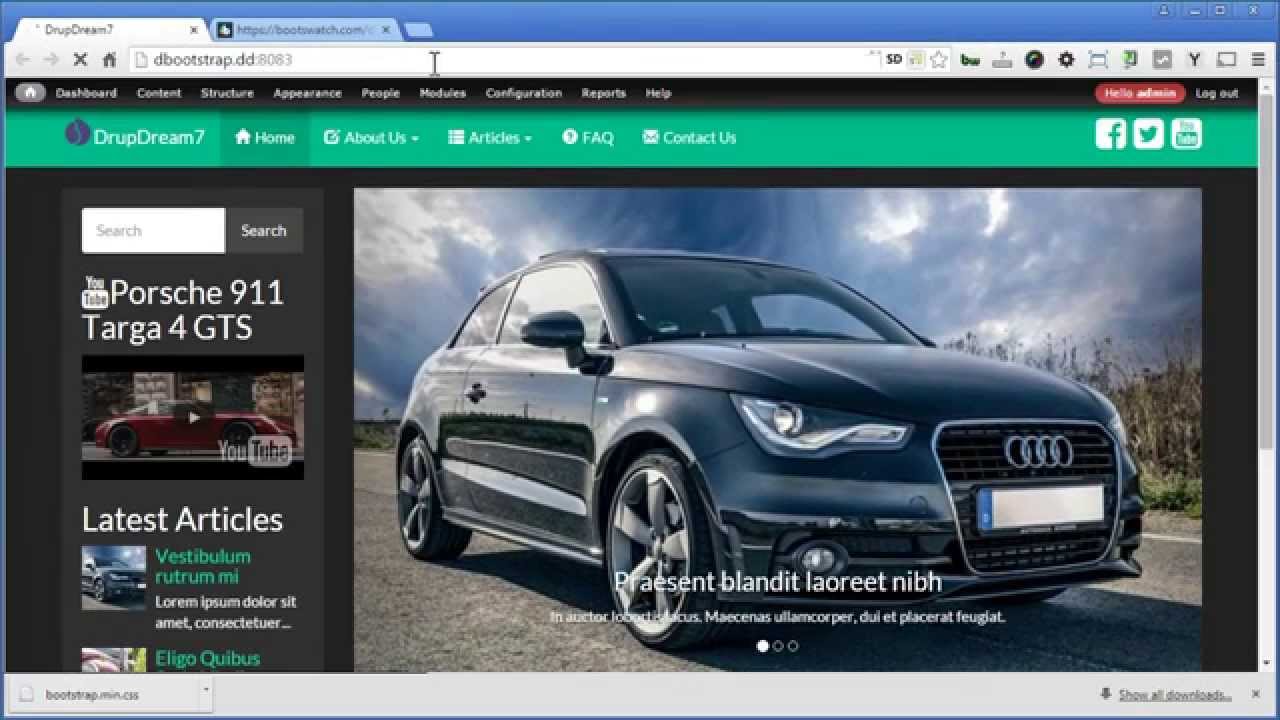The width and height of the screenshot is (1280, 720).
Task: Click the DrupDream7 site name link
Action: pyautogui.click(x=149, y=138)
